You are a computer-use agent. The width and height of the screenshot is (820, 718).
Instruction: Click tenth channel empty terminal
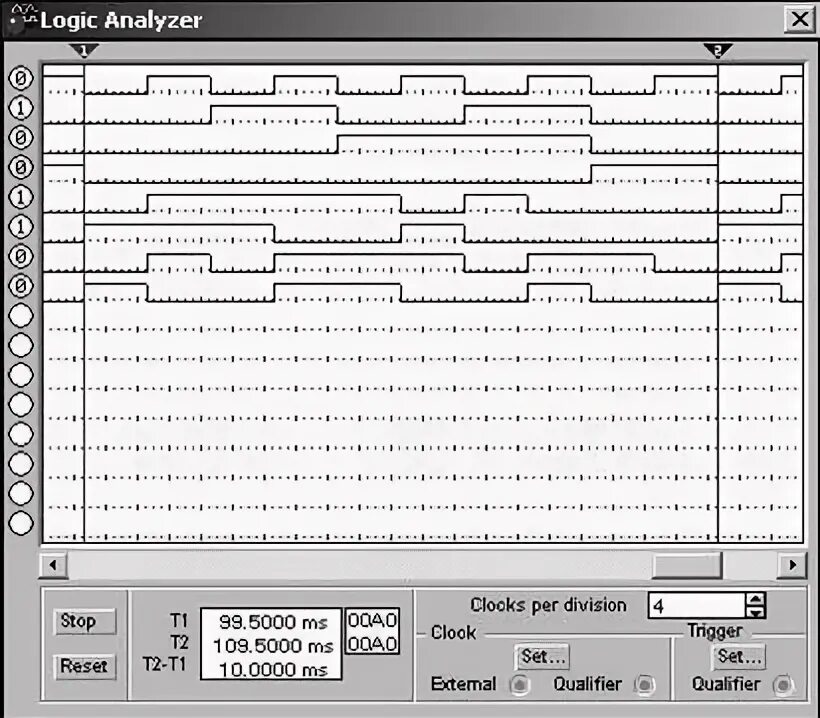point(21,345)
